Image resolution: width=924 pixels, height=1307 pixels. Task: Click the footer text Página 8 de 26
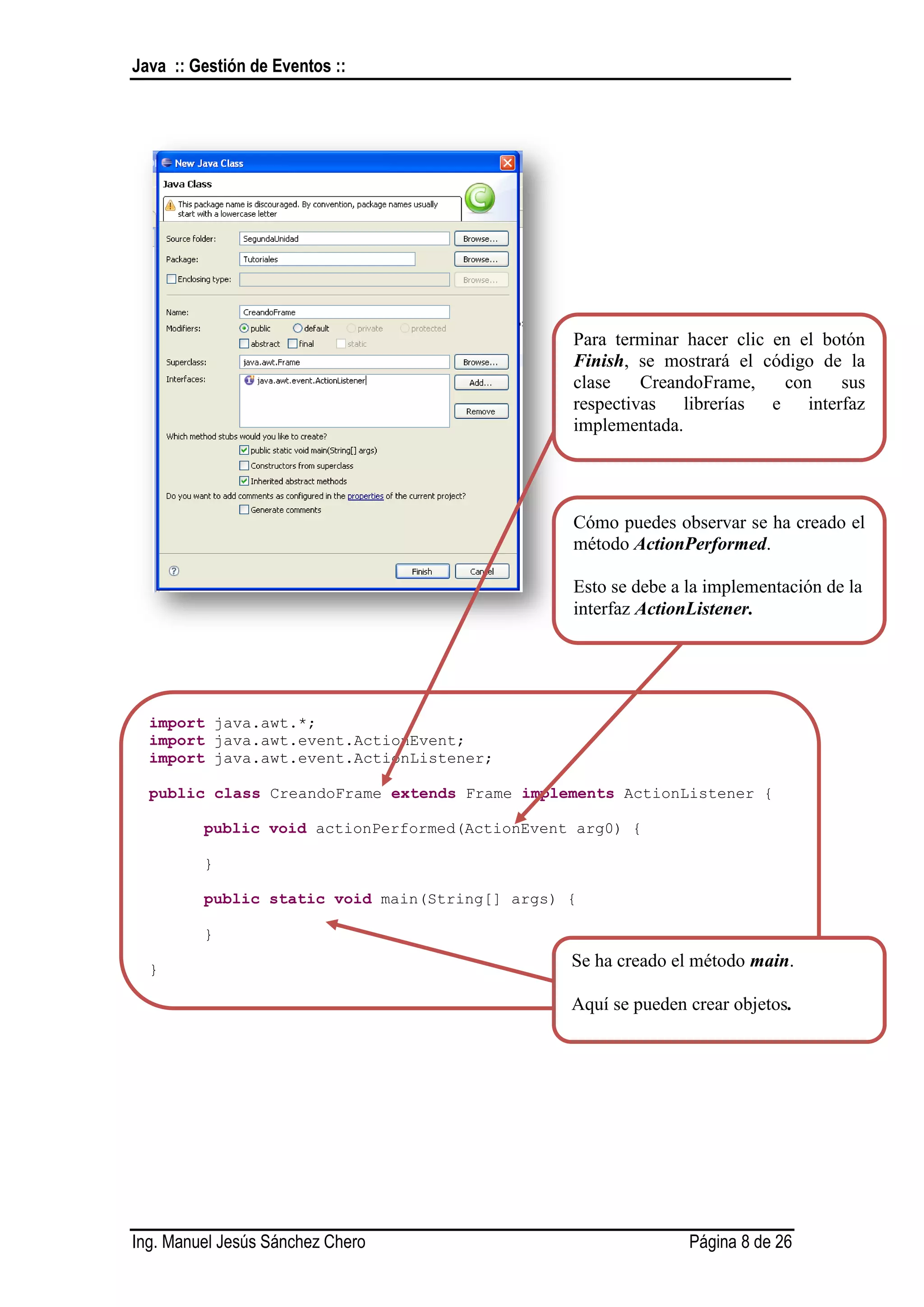coord(740,1242)
